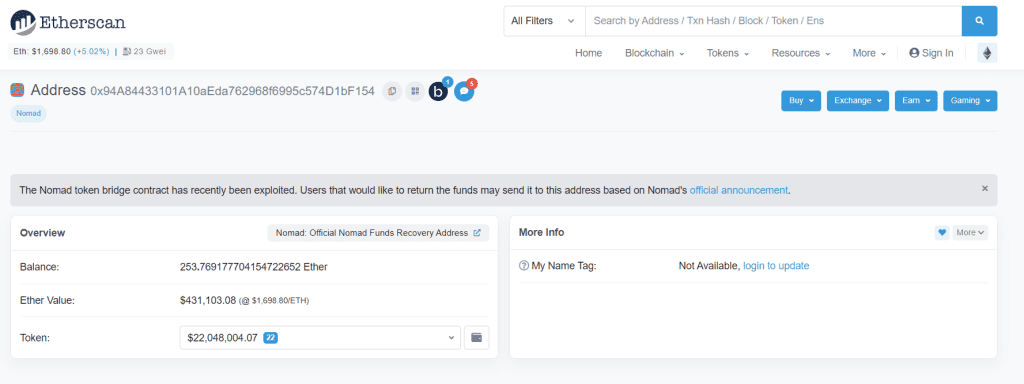The height and width of the screenshot is (384, 1024).
Task: Open the Buy dropdown
Action: [x=801, y=101]
